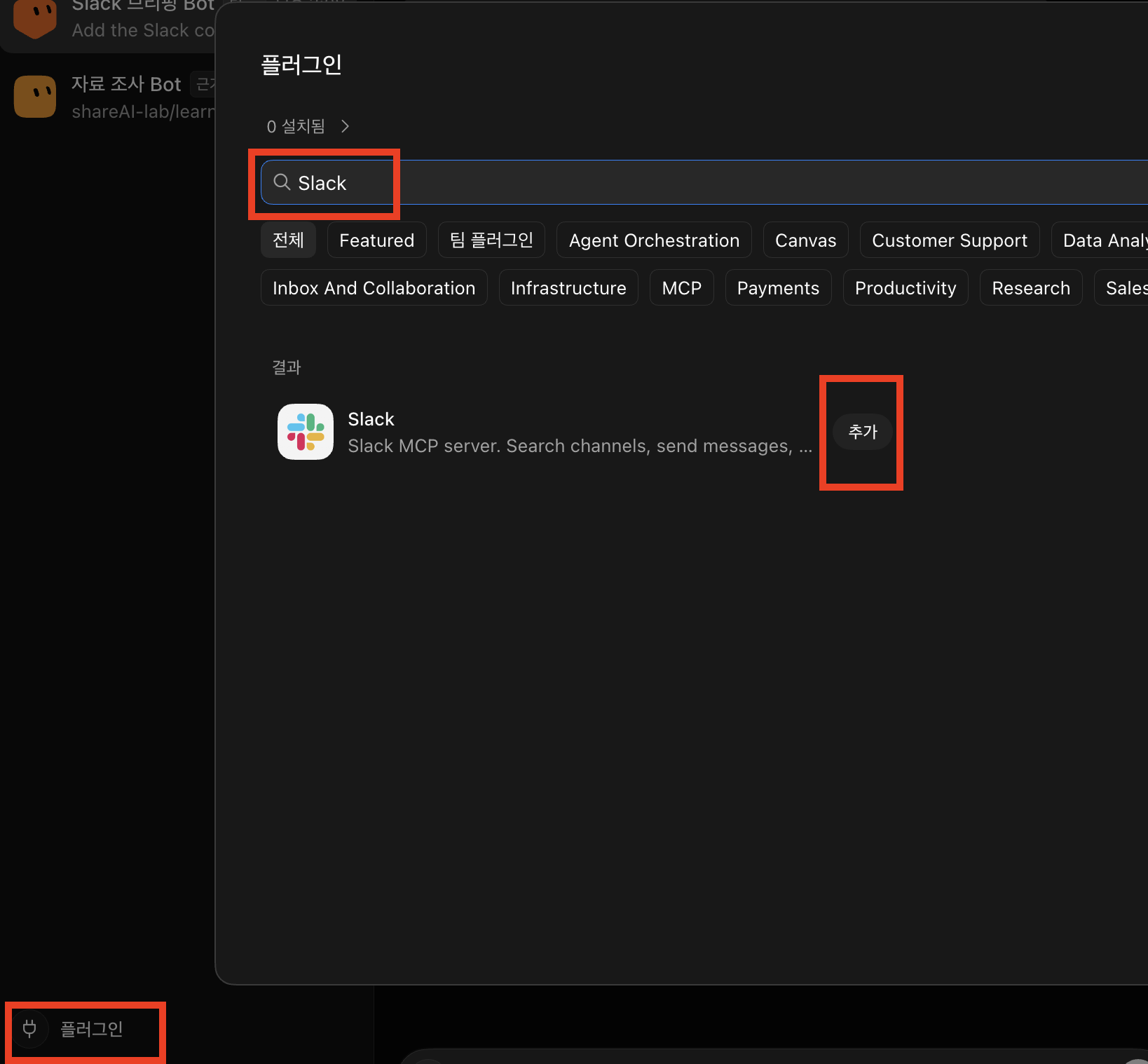Select the Data Analytics category chip
This screenshot has height=1064, width=1148.
(x=1100, y=240)
